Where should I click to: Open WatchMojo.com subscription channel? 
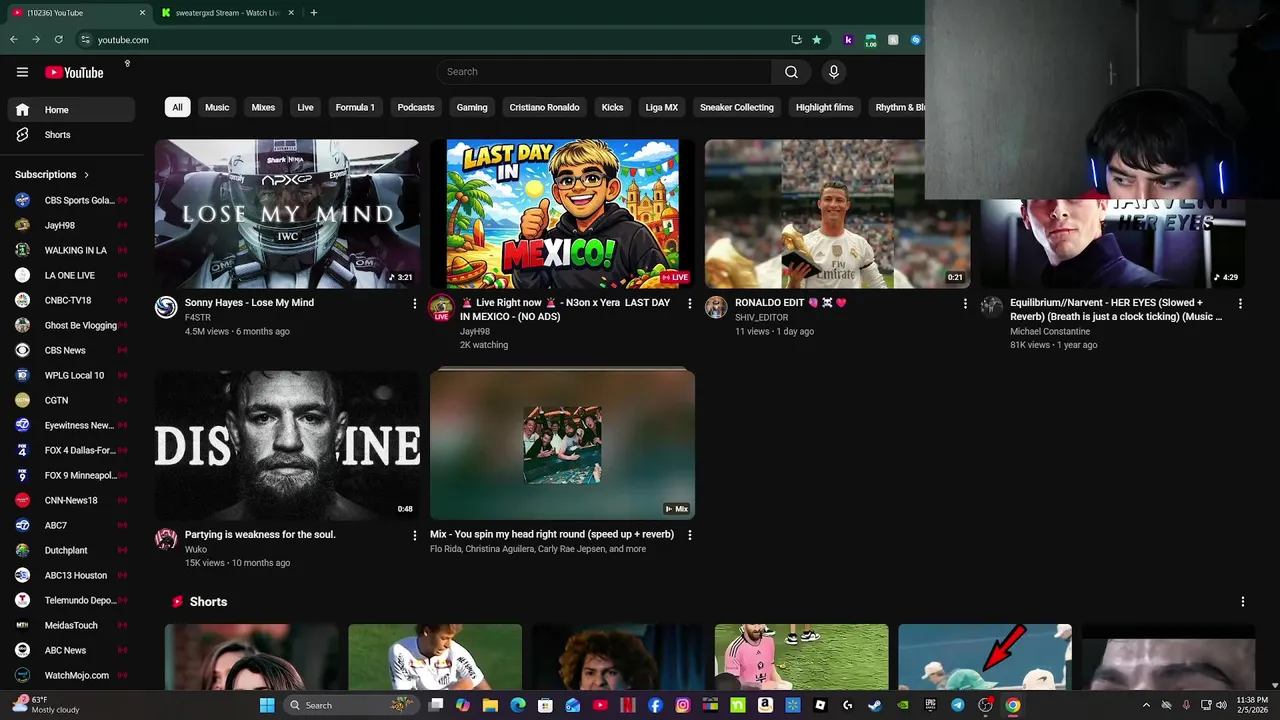click(x=71, y=675)
